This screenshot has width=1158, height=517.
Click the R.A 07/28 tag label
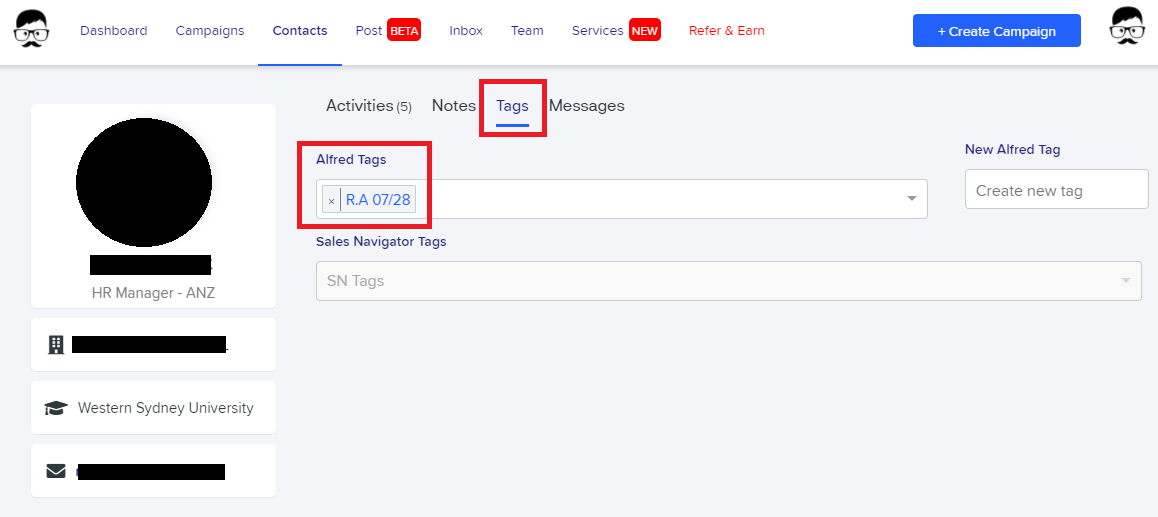click(378, 199)
